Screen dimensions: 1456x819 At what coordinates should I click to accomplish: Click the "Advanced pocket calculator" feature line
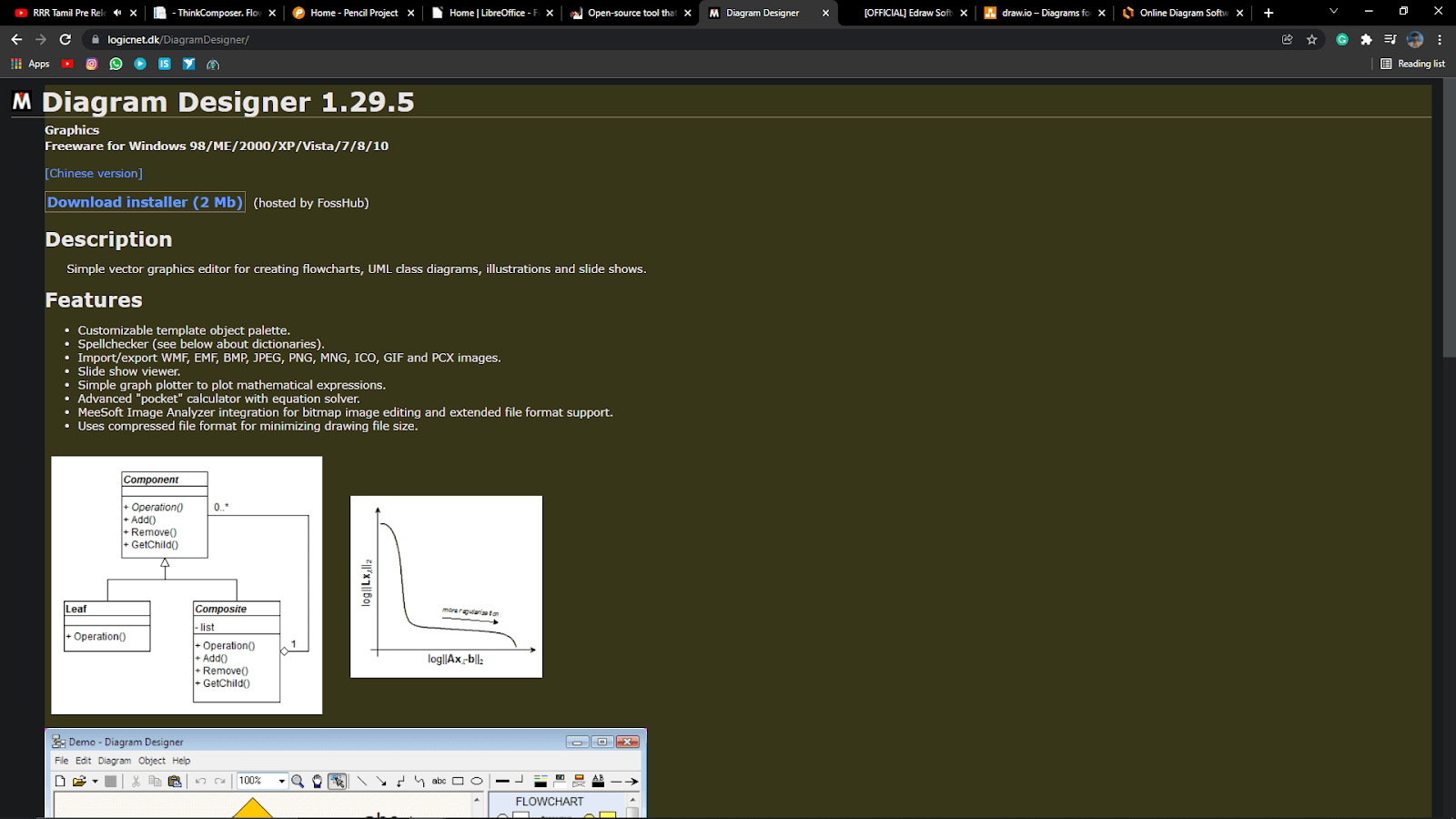coord(219,399)
